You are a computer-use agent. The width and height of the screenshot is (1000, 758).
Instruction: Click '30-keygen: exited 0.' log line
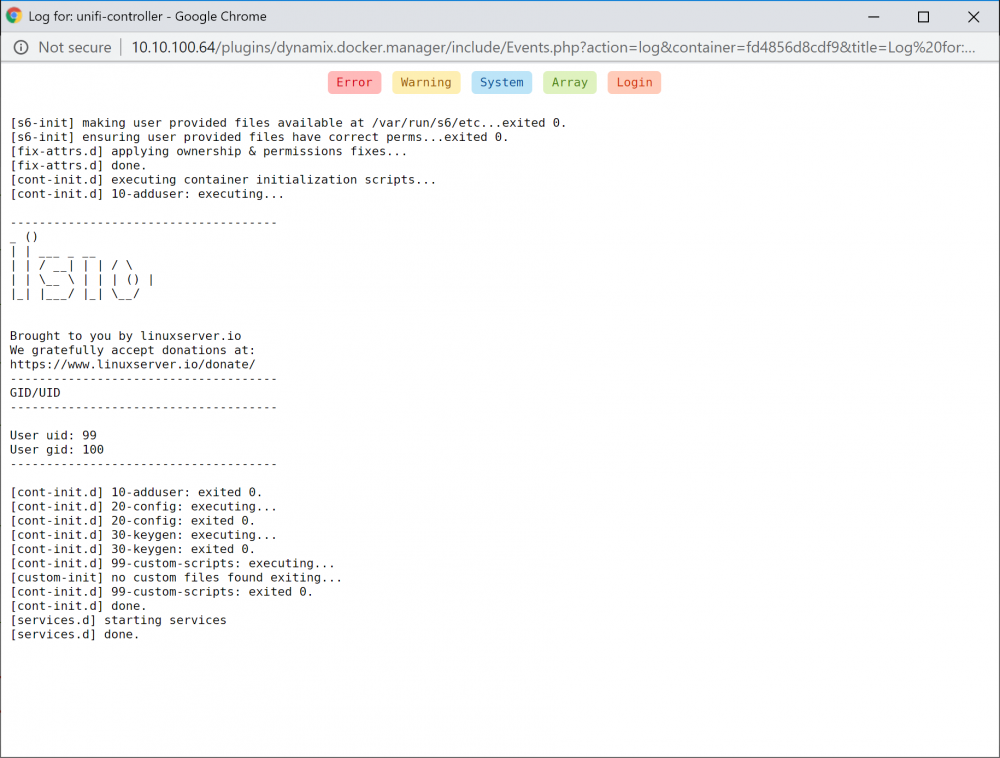(x=132, y=549)
